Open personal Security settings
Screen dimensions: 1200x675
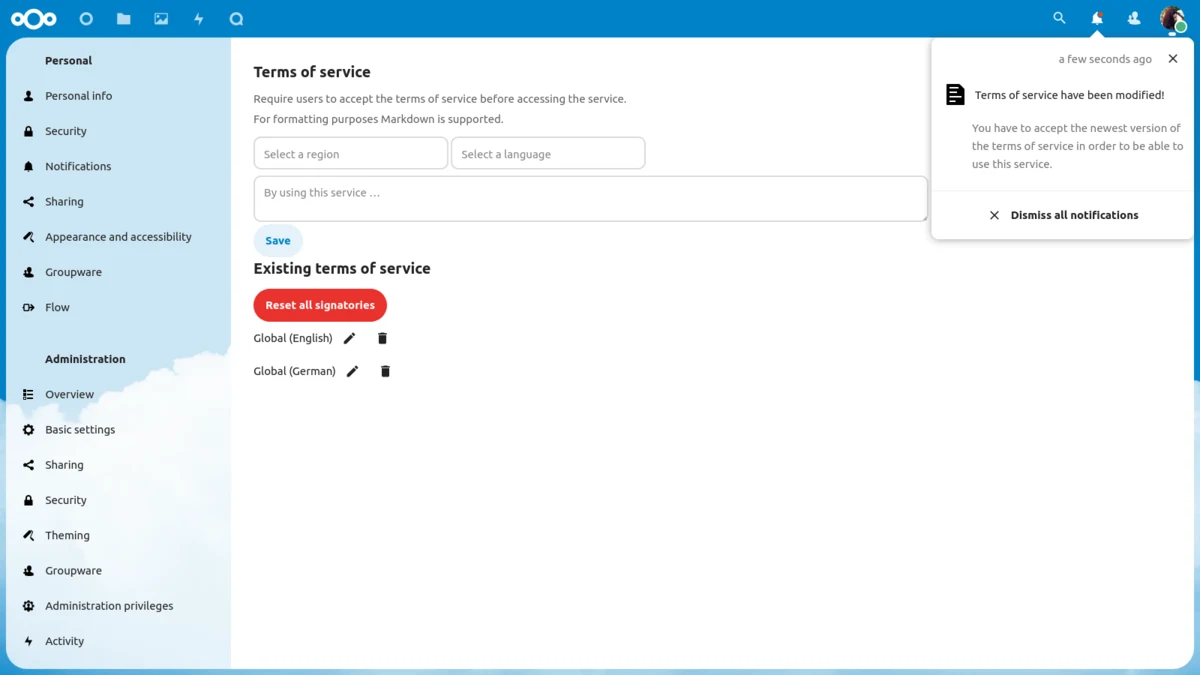click(118, 131)
